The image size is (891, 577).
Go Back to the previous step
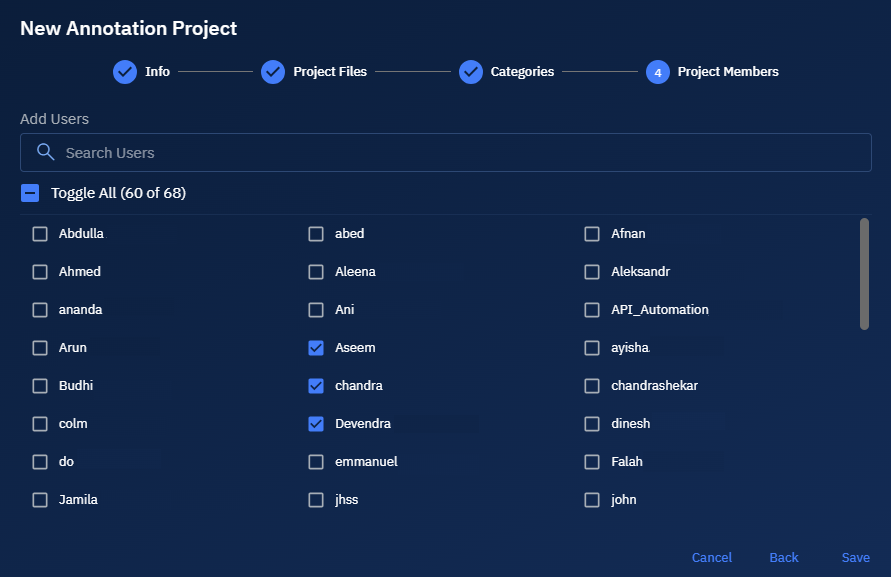point(783,558)
